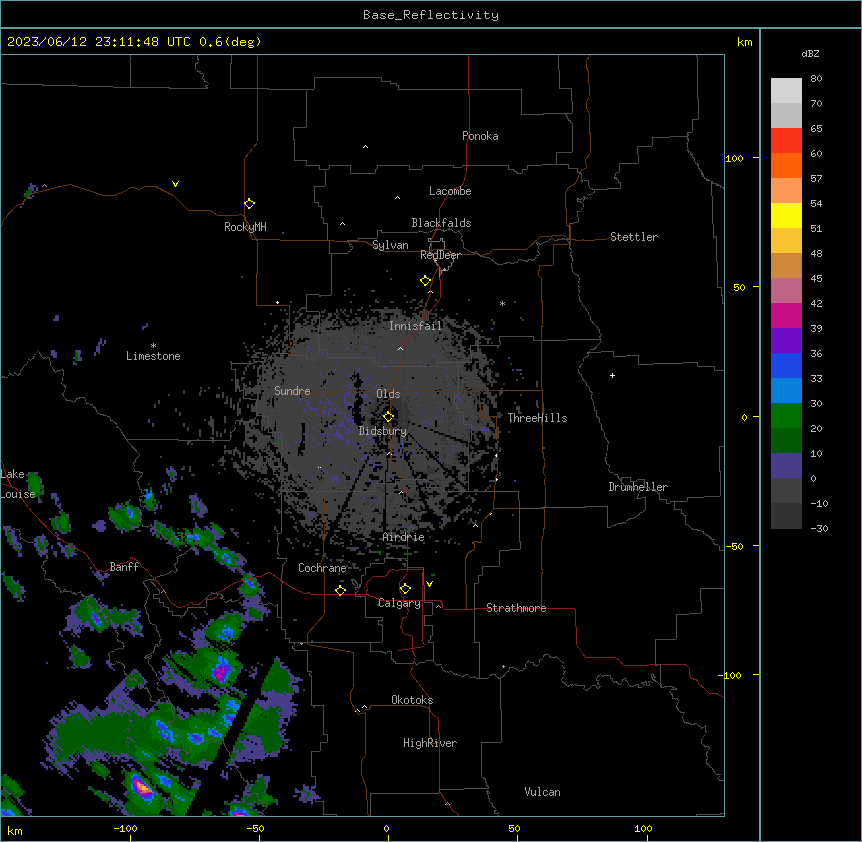Select the purple 36-39 dBZ legend swatch
The image size is (862, 842).
pyautogui.click(x=786, y=341)
